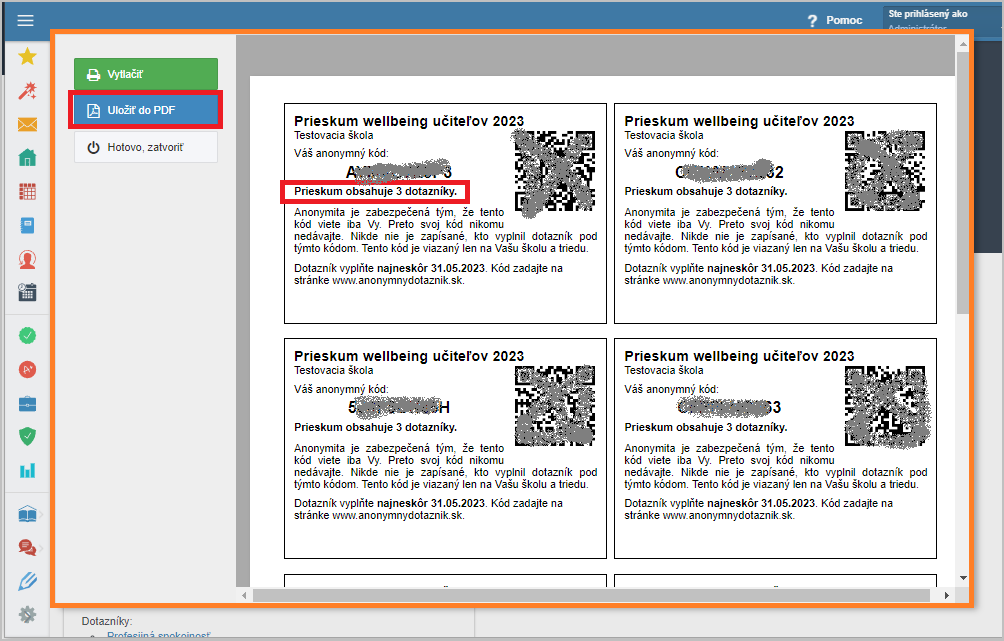Open the green shield icon
This screenshot has height=641, width=1004.
click(27, 437)
